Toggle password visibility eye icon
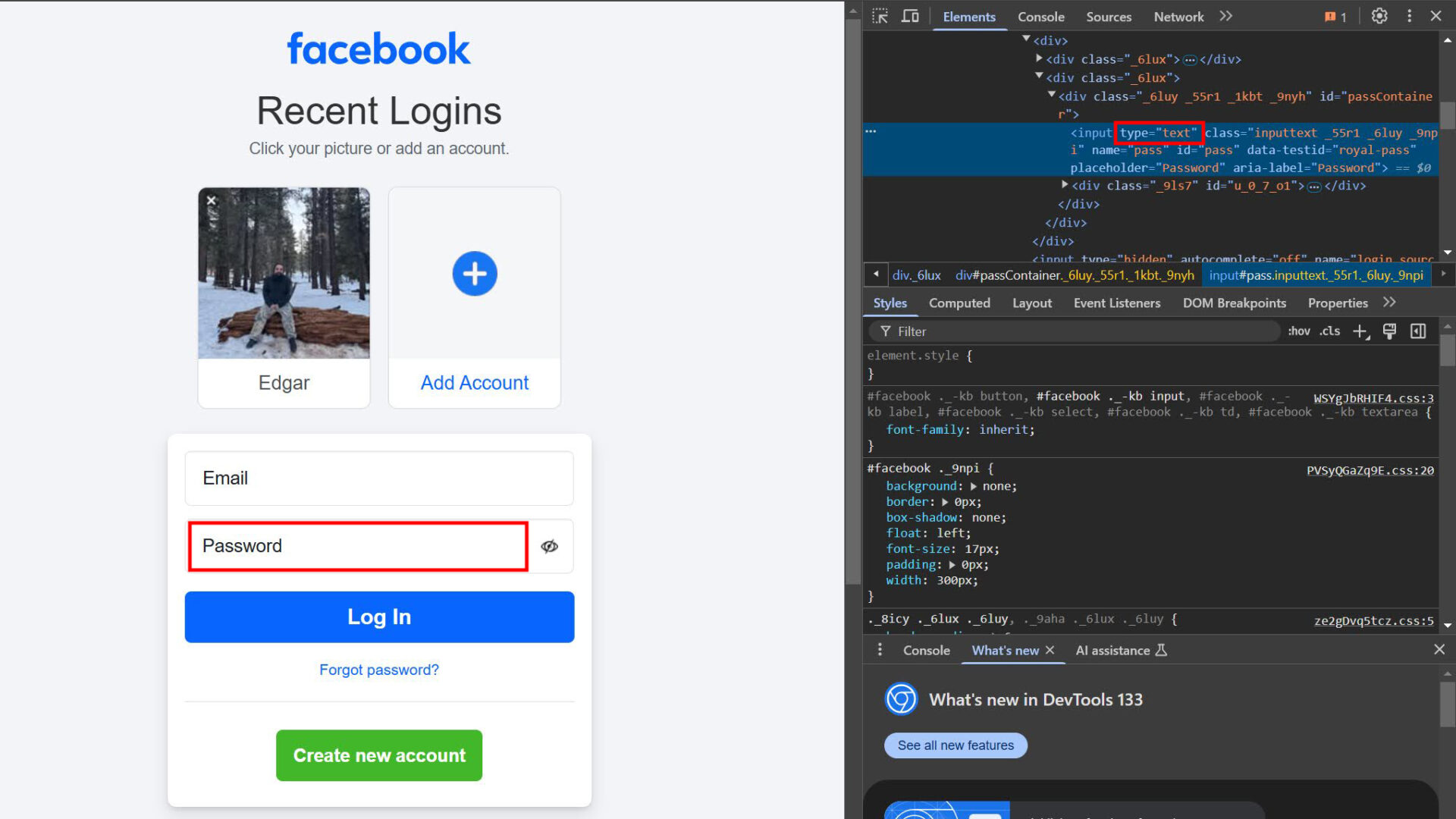 (x=550, y=546)
